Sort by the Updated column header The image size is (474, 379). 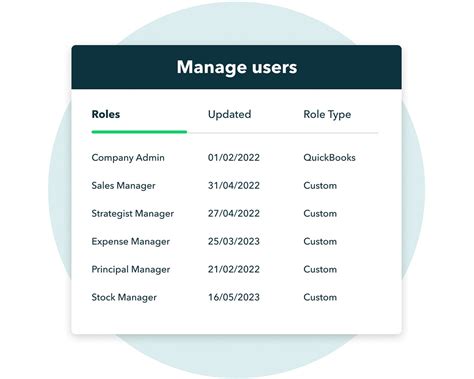(x=229, y=114)
